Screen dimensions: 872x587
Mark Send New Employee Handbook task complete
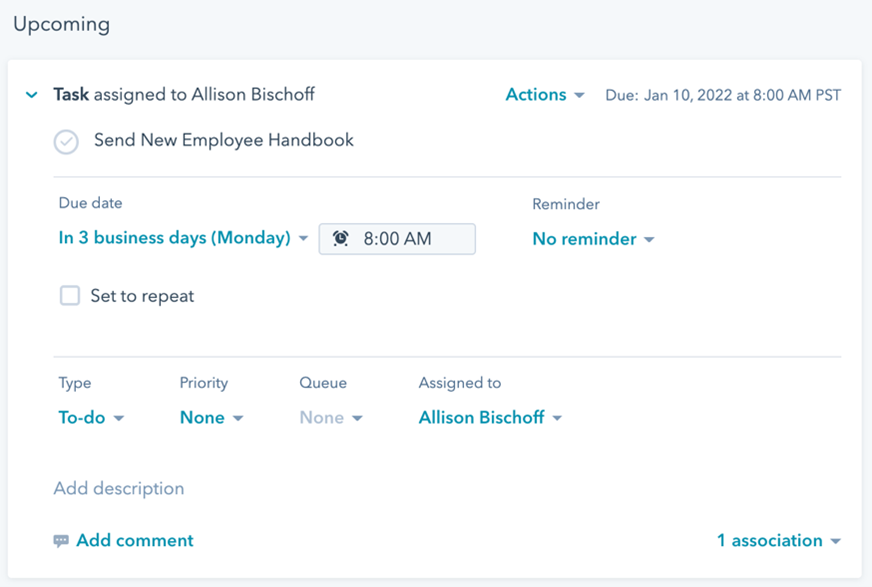click(66, 142)
